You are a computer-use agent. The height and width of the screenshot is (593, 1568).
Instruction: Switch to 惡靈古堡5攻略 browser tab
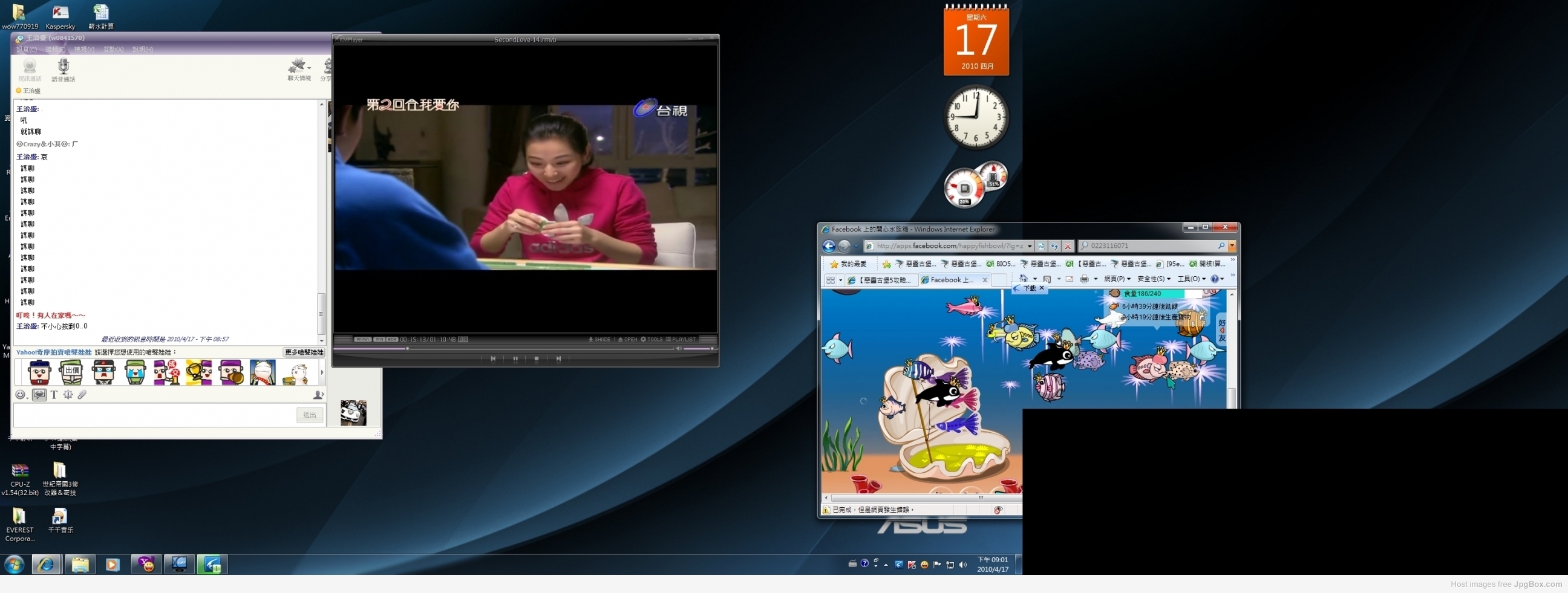coord(883,280)
